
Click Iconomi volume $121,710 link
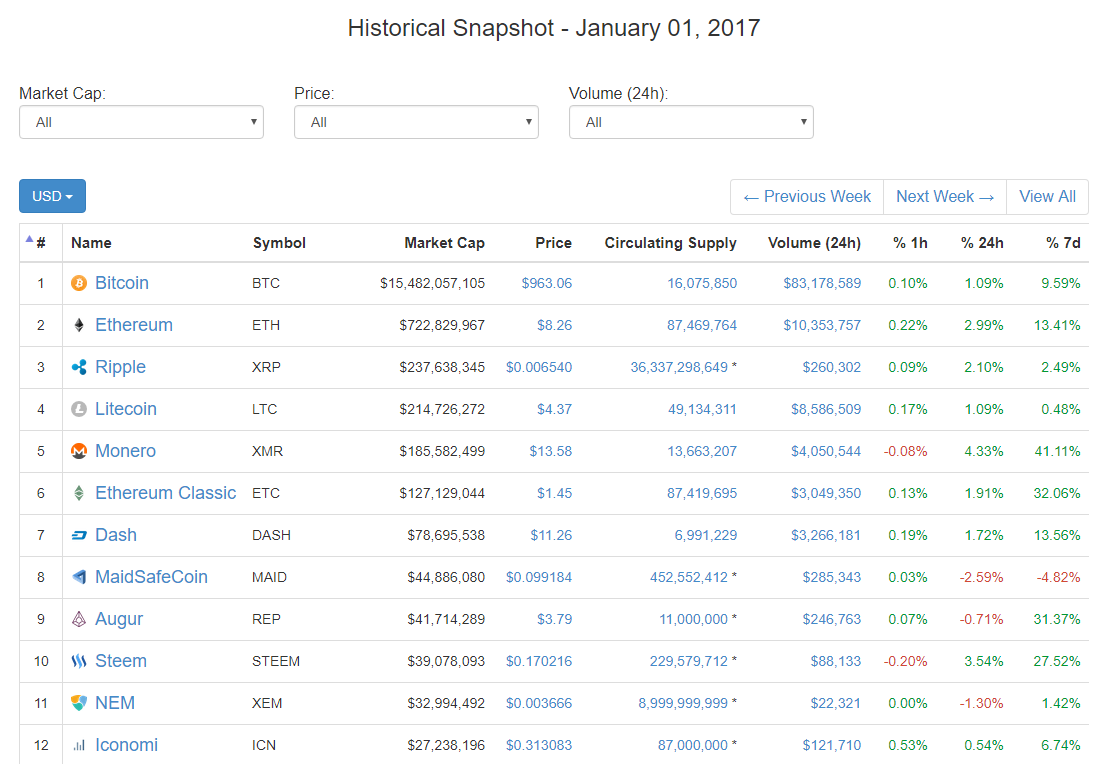coord(832,745)
